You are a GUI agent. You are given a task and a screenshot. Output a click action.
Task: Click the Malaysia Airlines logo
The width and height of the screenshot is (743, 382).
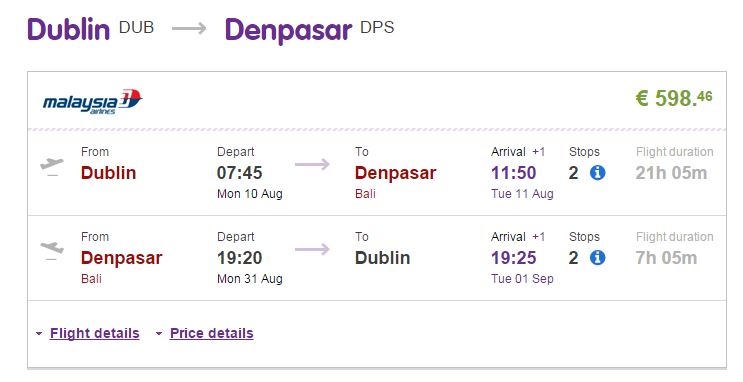92,101
